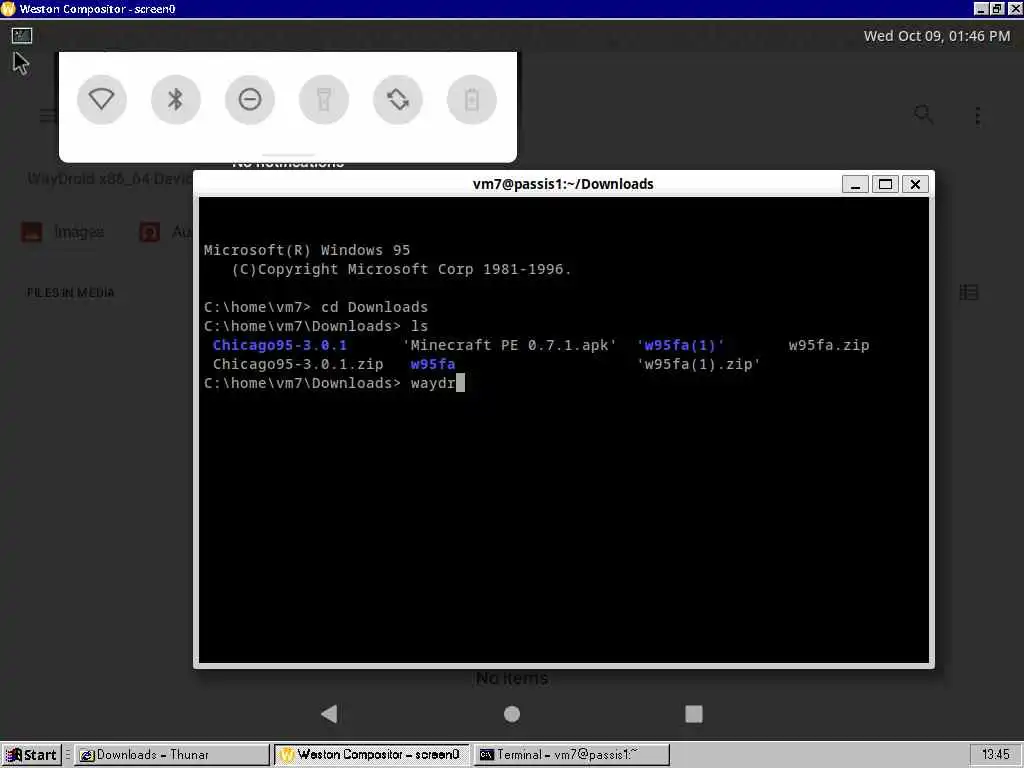Image resolution: width=1024 pixels, height=768 pixels.
Task: Close the vm7@passis1 terminal window
Action: pos(915,184)
